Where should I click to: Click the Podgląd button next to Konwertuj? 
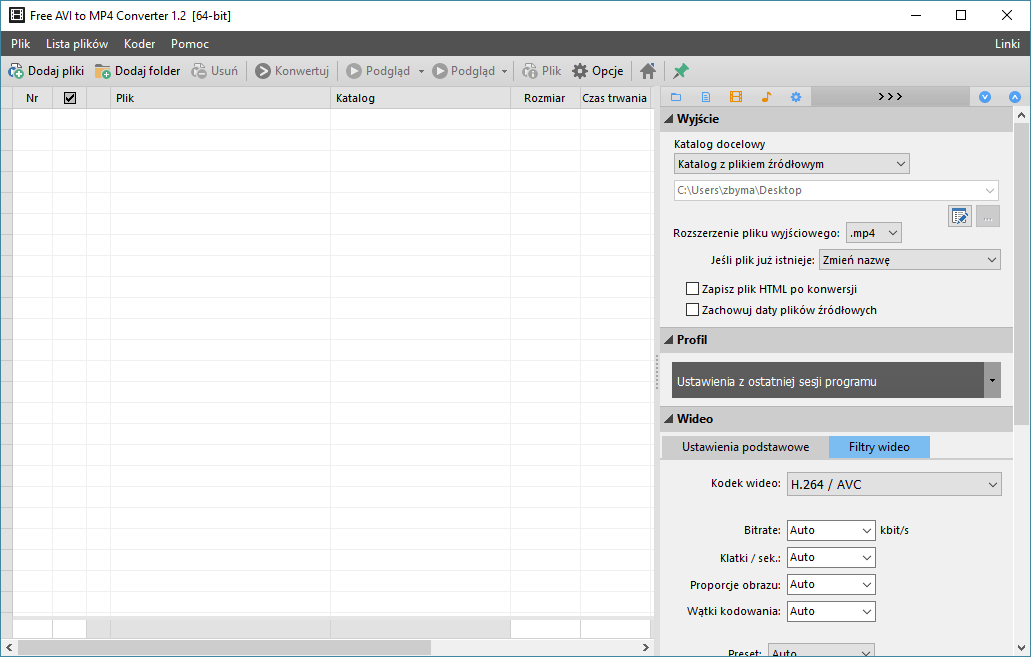tap(378, 71)
